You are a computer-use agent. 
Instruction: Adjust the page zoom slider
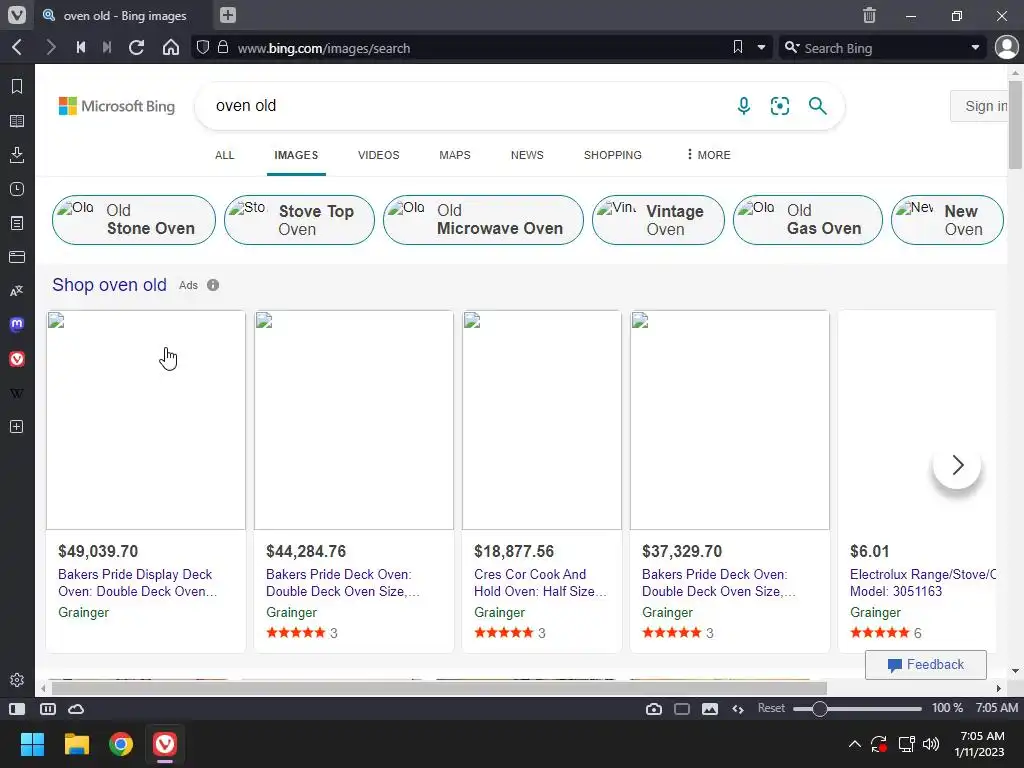[x=857, y=709]
